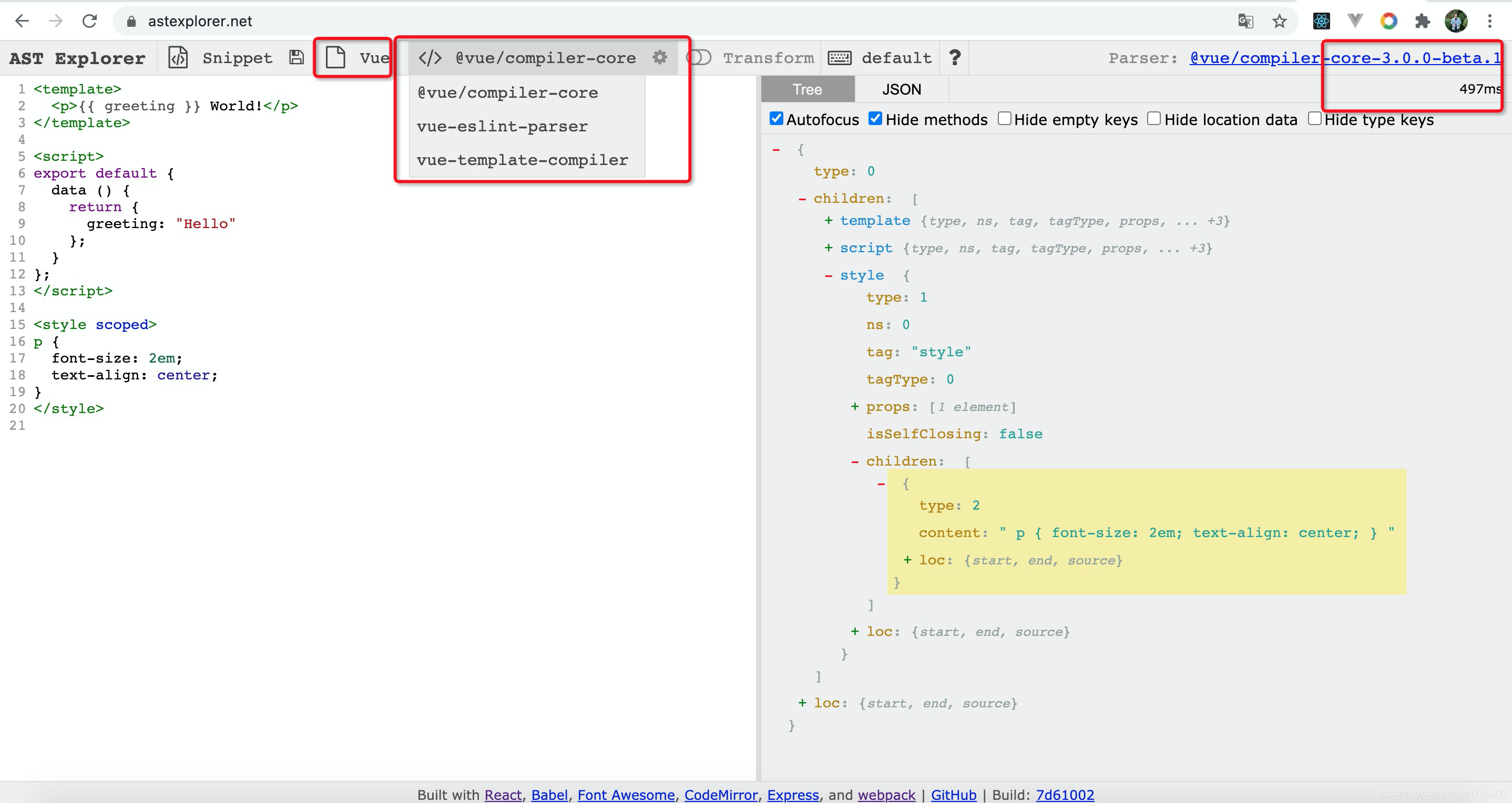Click the tag "style" value in tree
1512x803 pixels.
click(941, 352)
